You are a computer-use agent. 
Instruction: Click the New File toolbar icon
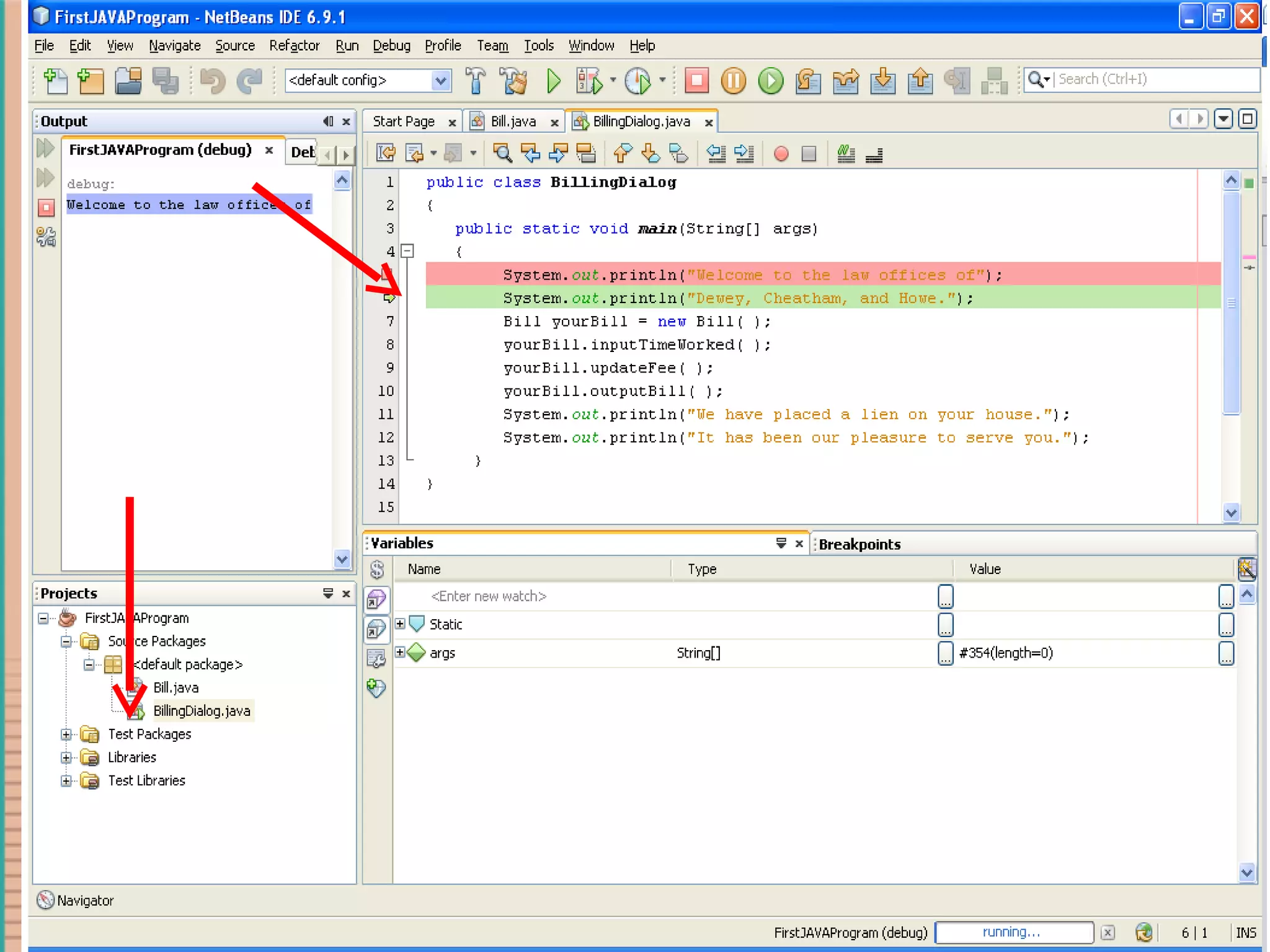coord(55,81)
